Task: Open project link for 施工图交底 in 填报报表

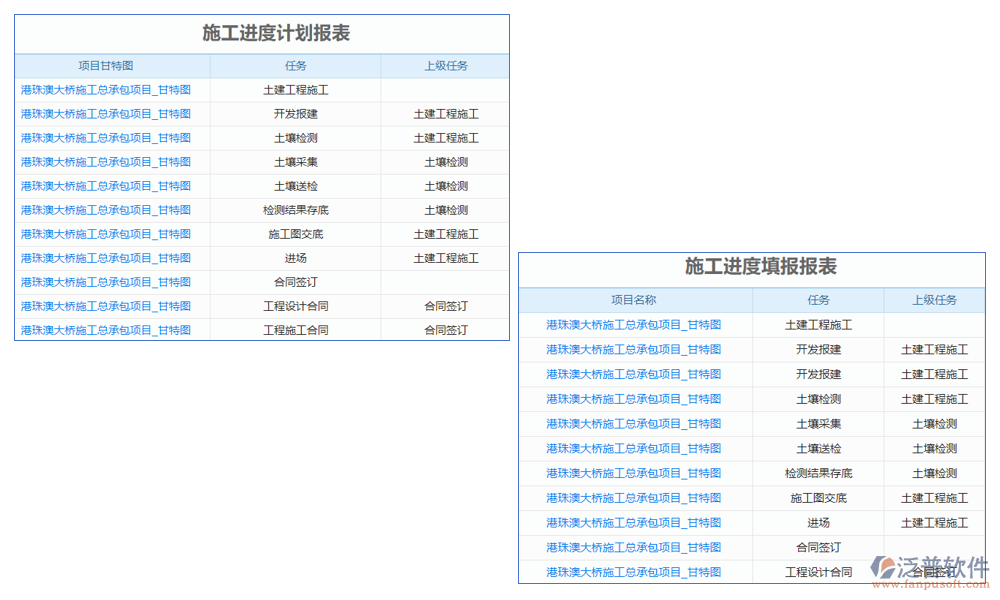Action: point(633,498)
